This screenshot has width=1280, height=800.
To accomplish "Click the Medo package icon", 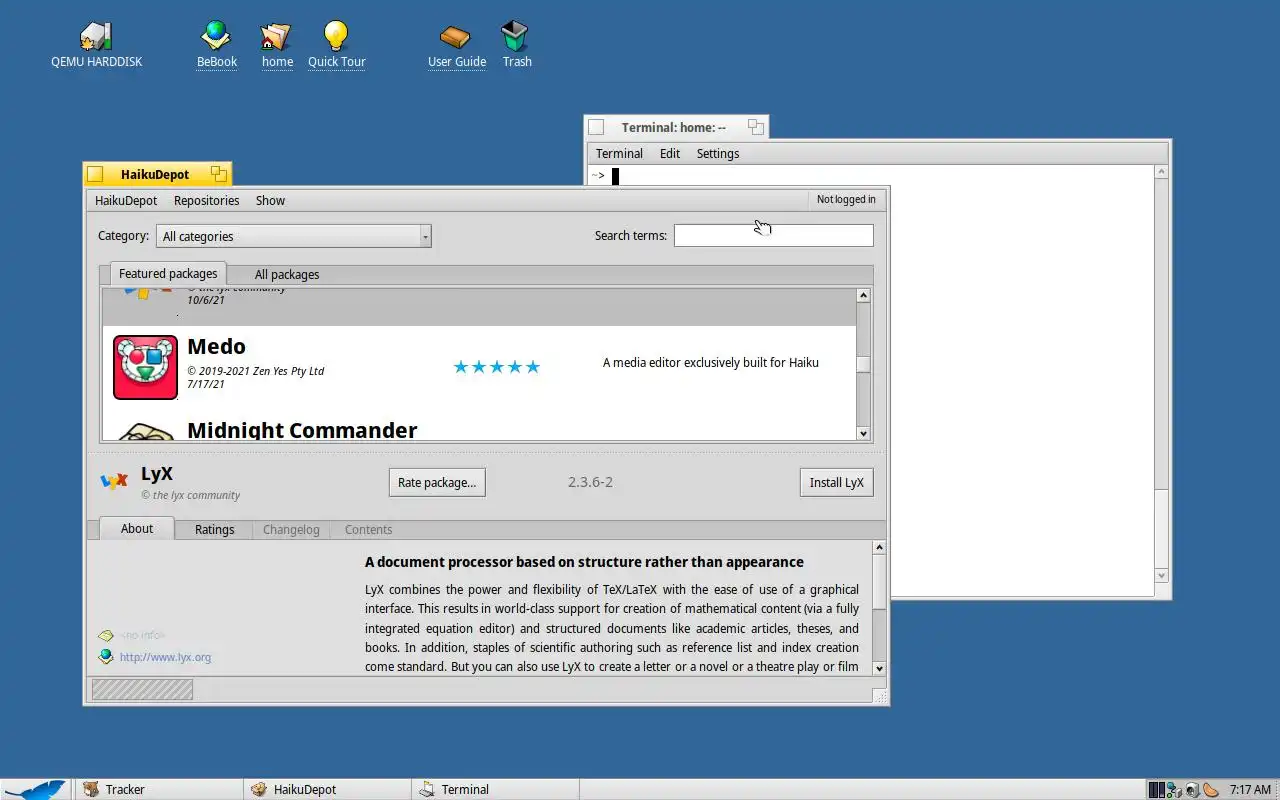I will pos(145,367).
